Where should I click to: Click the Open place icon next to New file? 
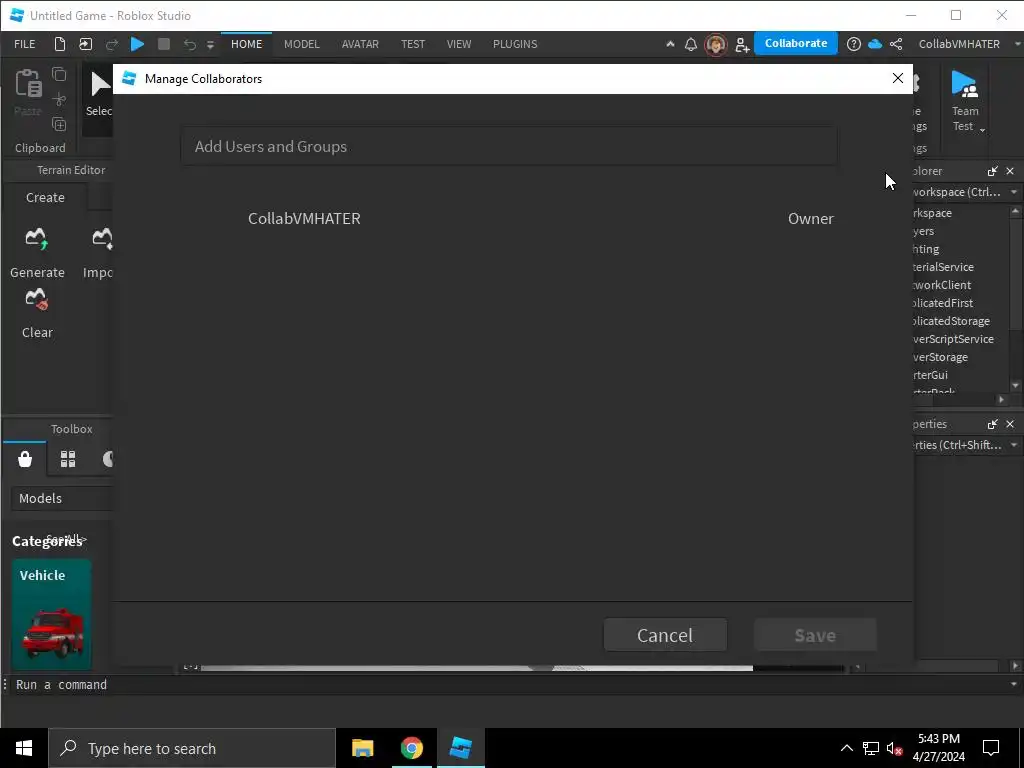(x=86, y=44)
